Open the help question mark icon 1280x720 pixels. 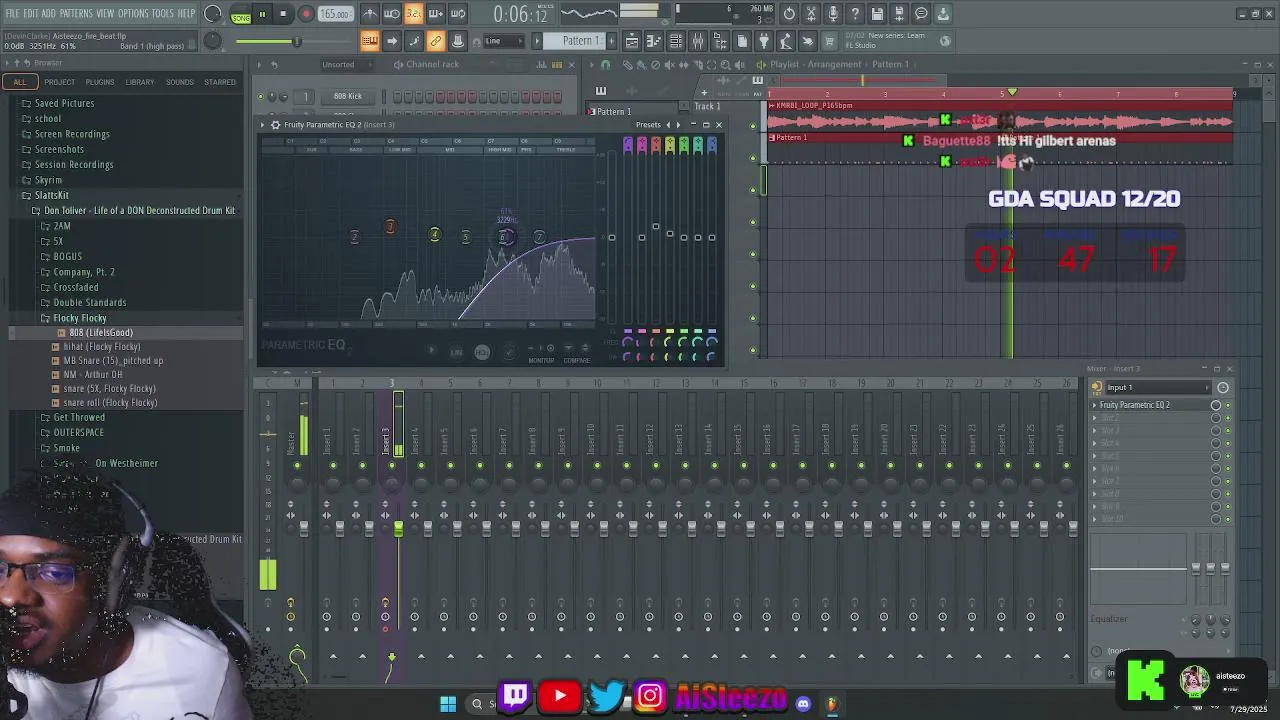point(855,13)
